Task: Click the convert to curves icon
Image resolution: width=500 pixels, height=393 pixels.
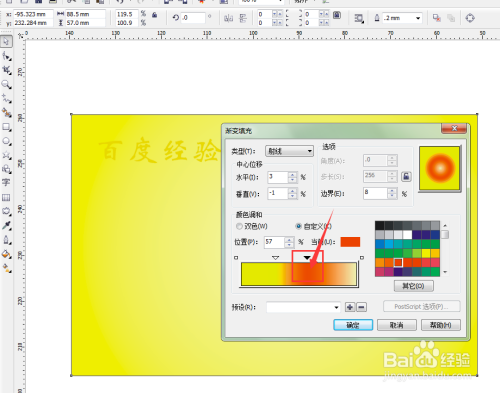Action: coord(470,18)
